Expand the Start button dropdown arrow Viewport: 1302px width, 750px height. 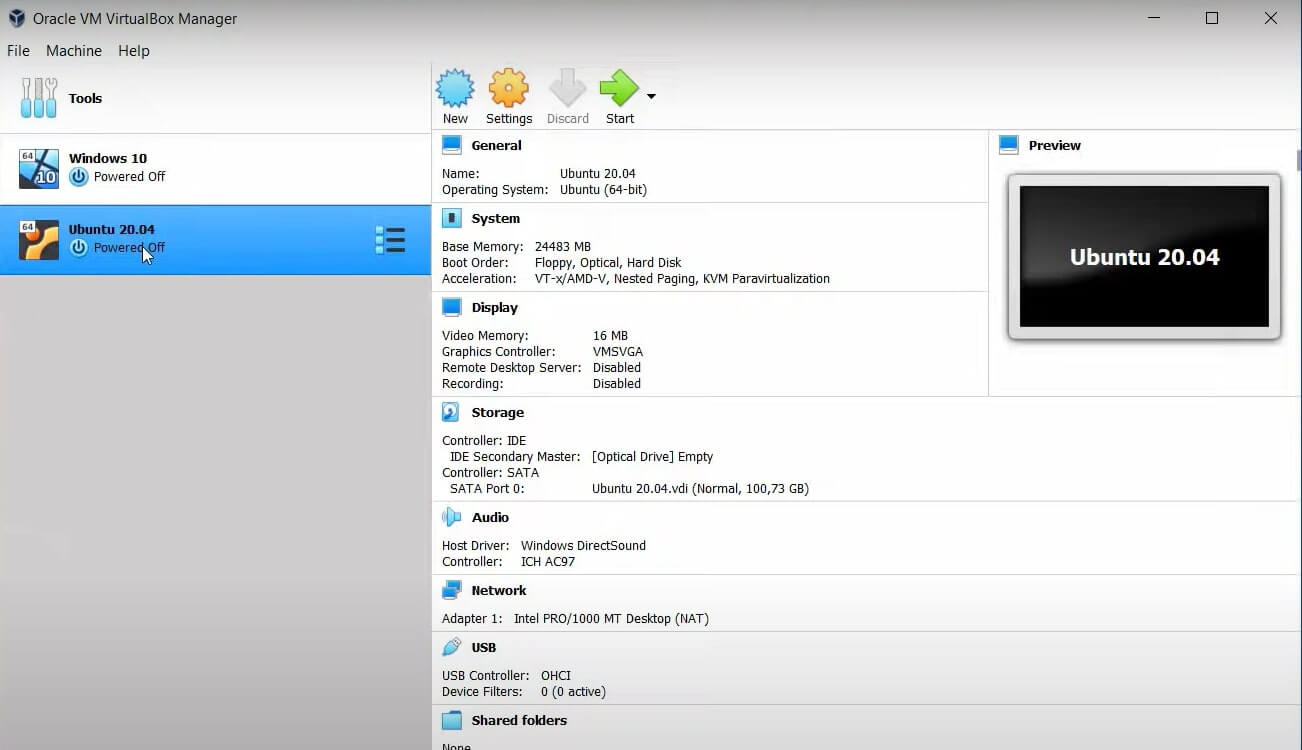[651, 97]
